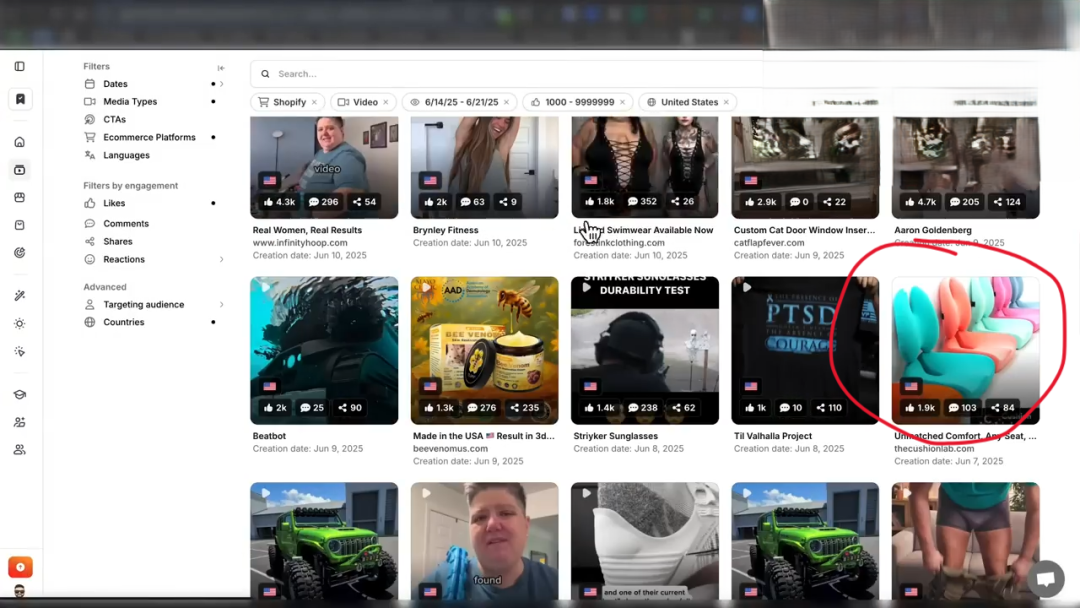This screenshot has width=1080, height=608.
Task: Click shares count 235 on bee venom card
Action: click(525, 408)
